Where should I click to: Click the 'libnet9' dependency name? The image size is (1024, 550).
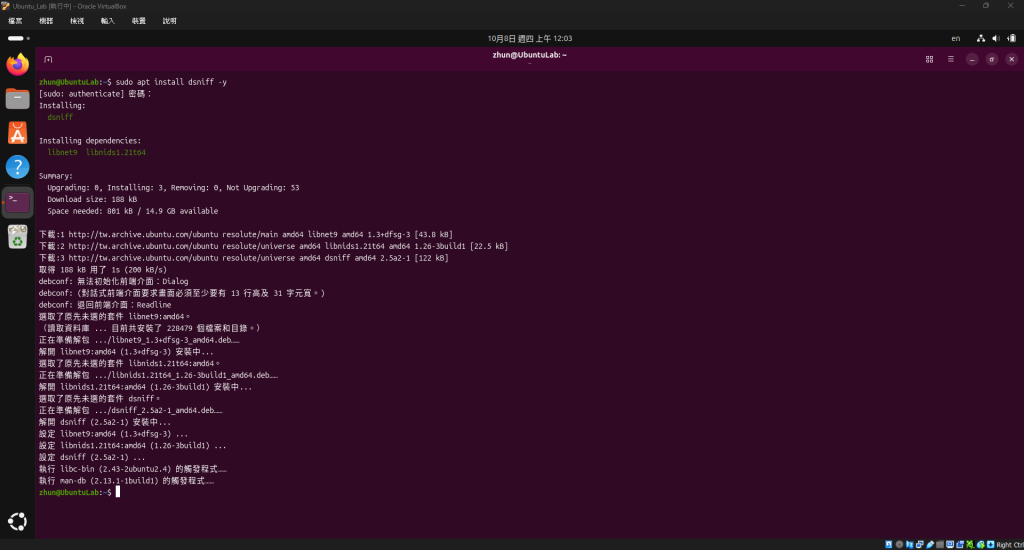(x=62, y=153)
